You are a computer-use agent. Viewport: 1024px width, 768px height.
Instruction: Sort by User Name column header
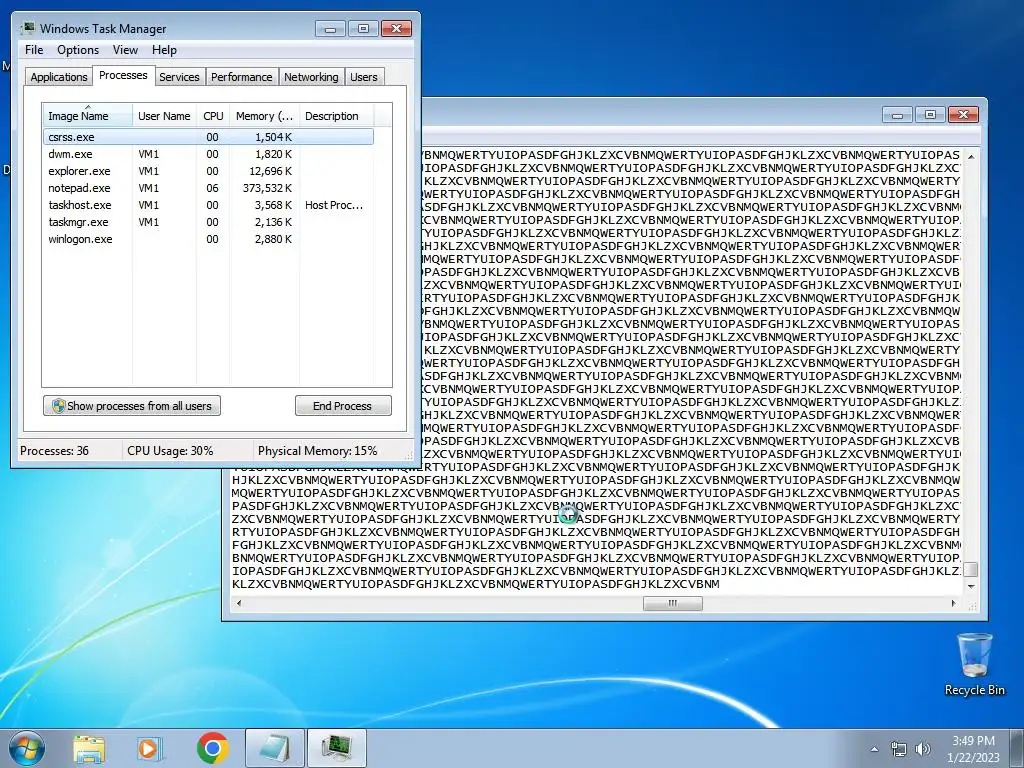click(x=164, y=116)
